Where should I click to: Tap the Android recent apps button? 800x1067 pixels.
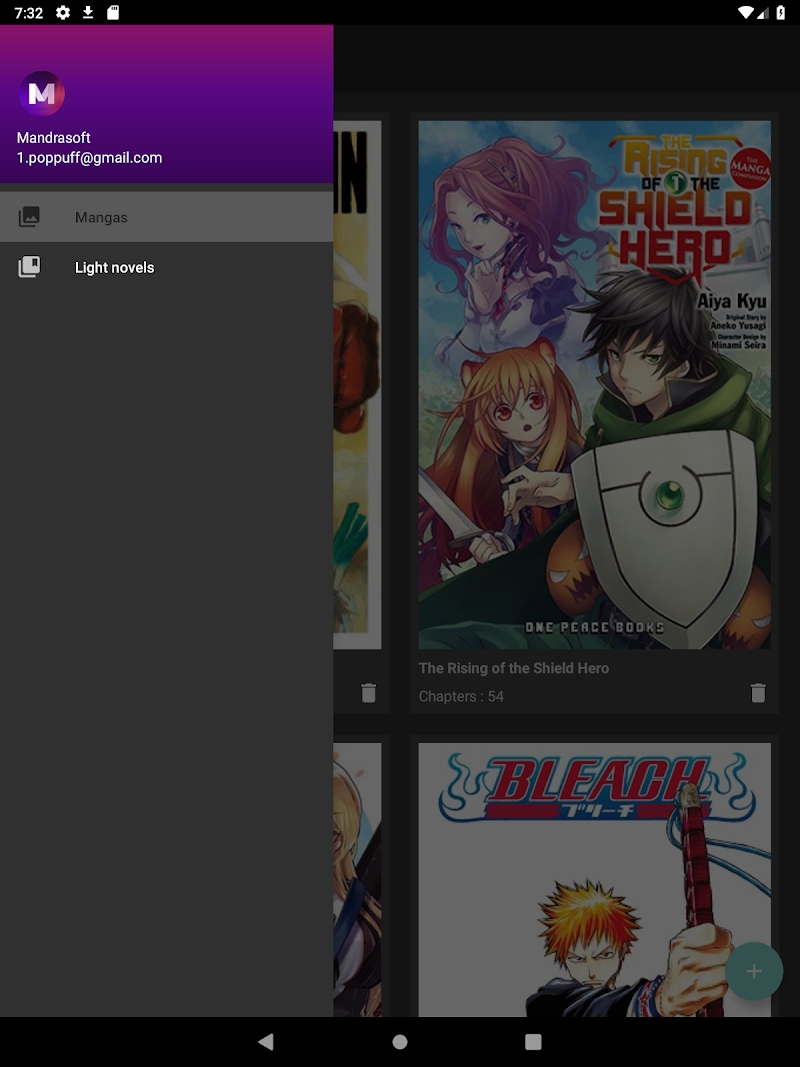coord(533,1042)
